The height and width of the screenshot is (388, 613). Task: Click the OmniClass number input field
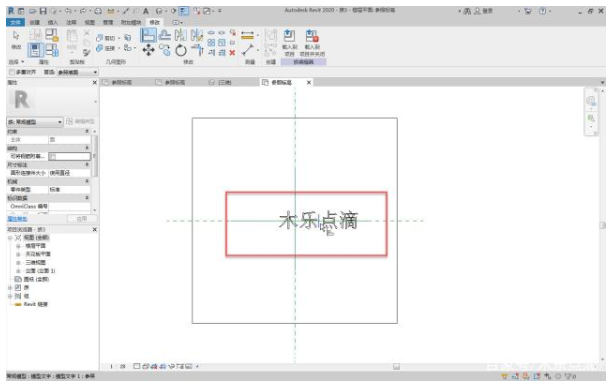70,206
